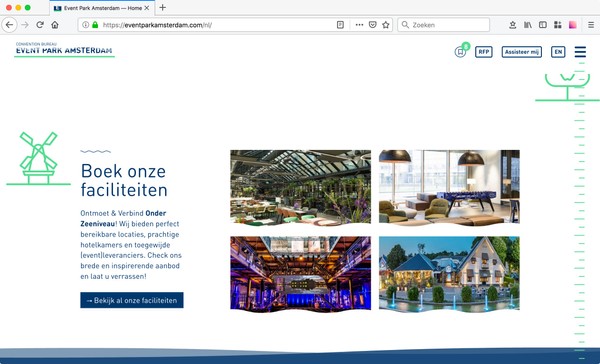Viewport: 600px width, 364px height.
Task: Open the lounge with foosball table photo
Action: point(449,187)
